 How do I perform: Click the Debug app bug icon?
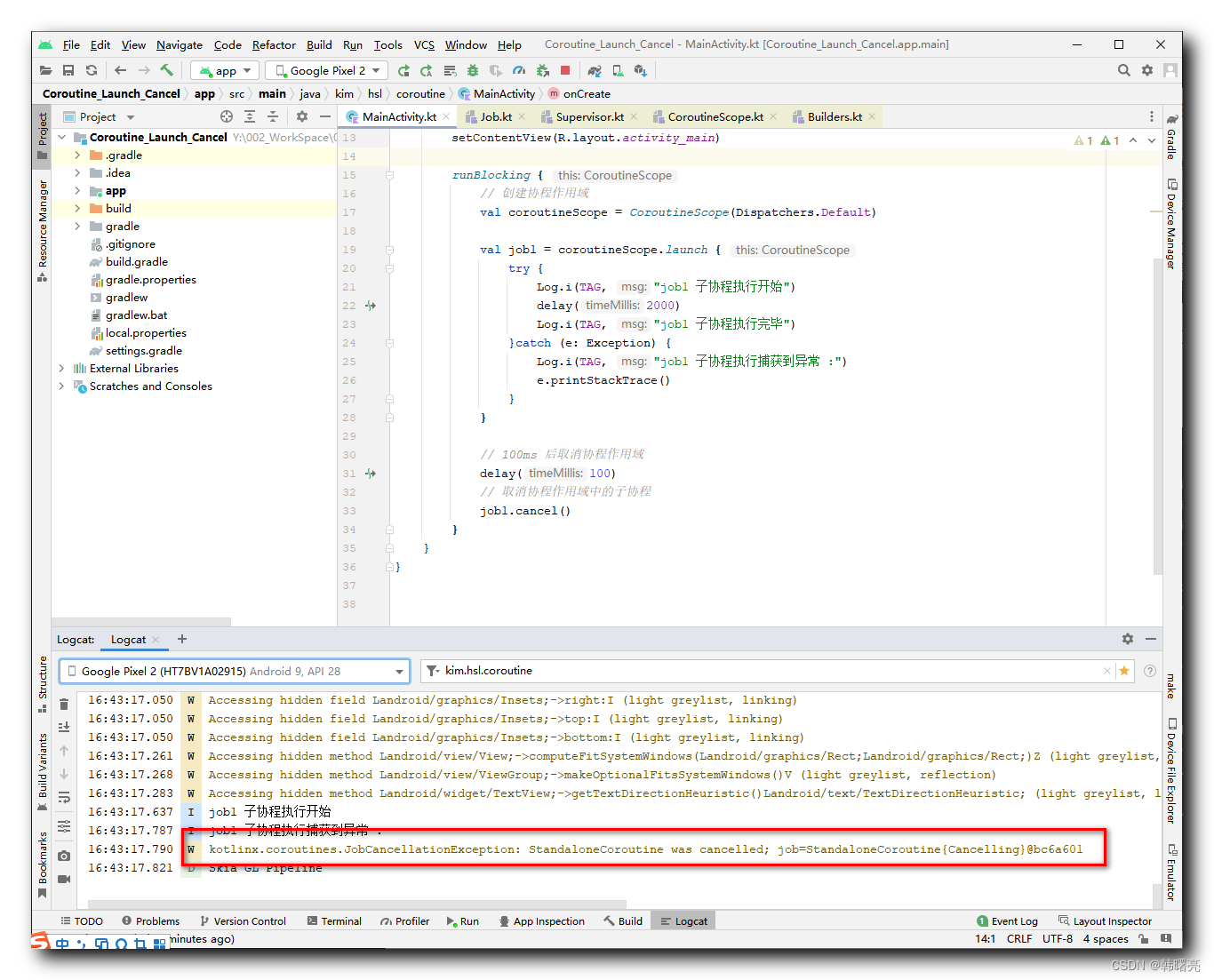click(x=473, y=70)
